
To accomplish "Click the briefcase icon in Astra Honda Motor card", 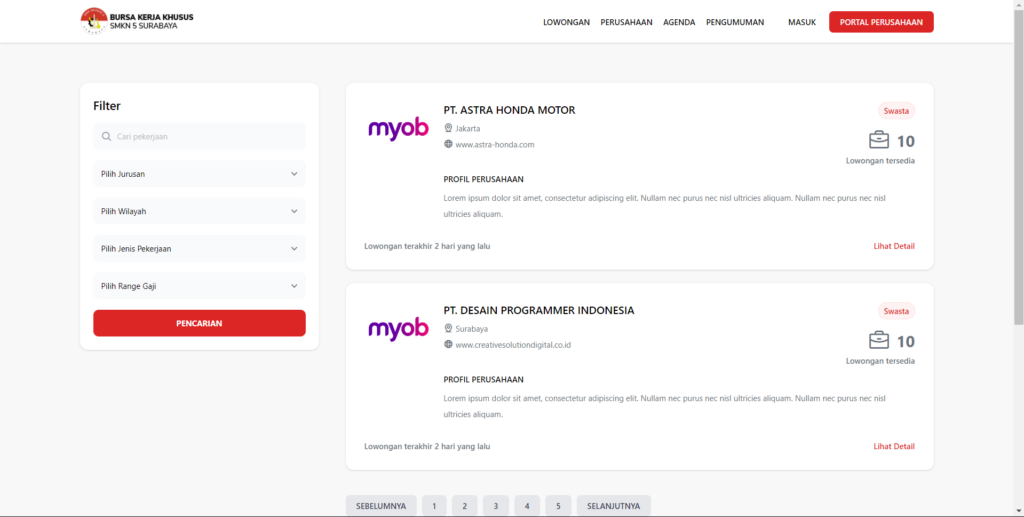I will [879, 140].
